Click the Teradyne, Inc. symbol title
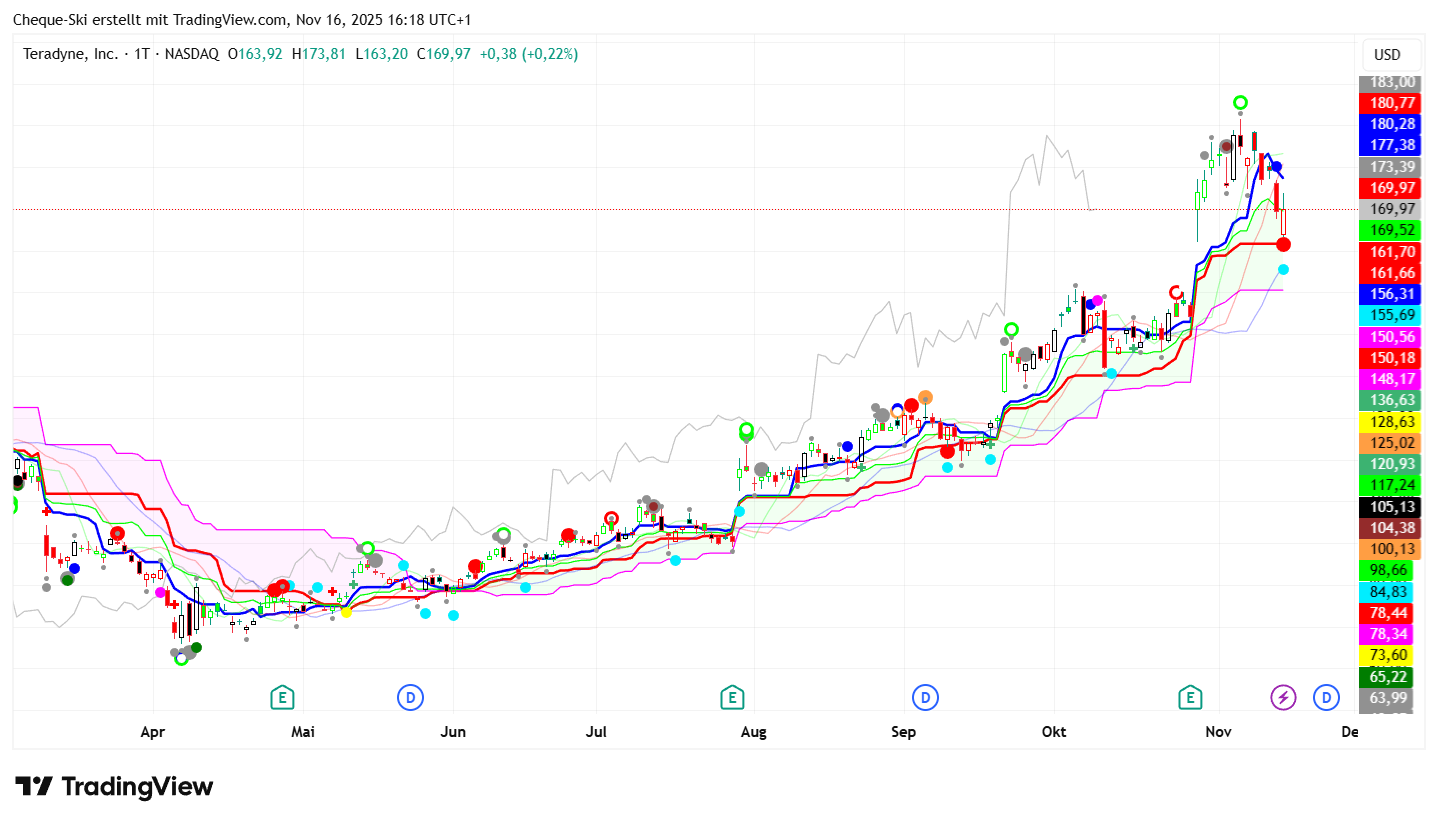 pos(70,54)
